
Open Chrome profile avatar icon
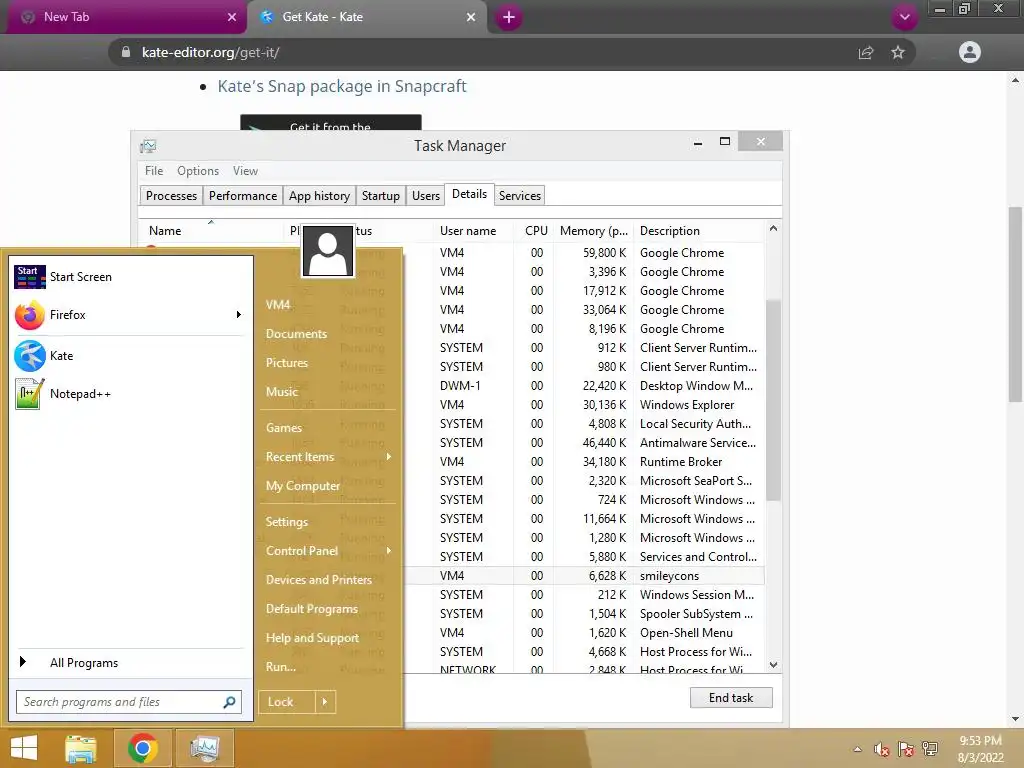point(970,52)
